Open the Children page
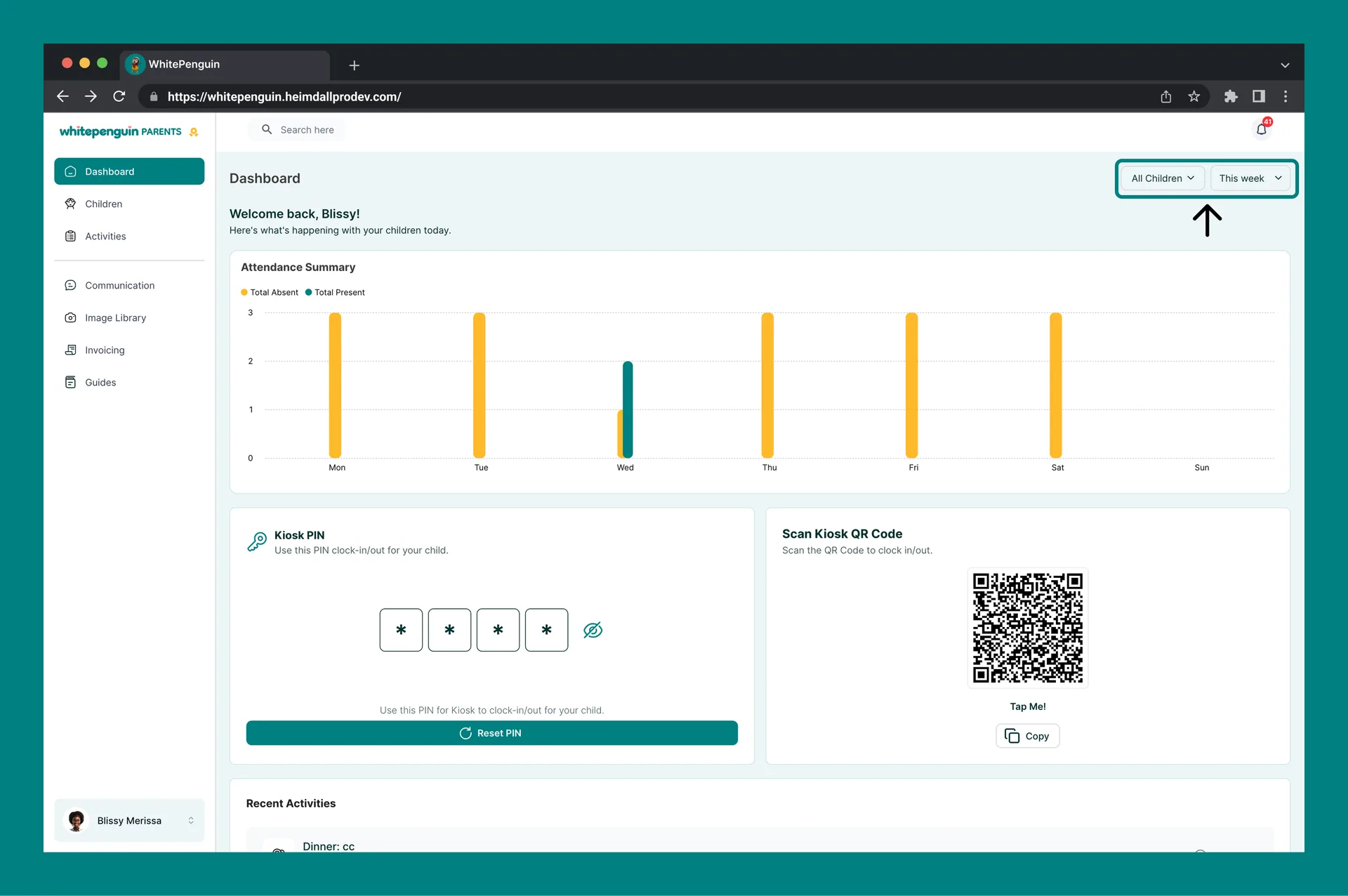Viewport: 1348px width, 896px height. (129, 204)
